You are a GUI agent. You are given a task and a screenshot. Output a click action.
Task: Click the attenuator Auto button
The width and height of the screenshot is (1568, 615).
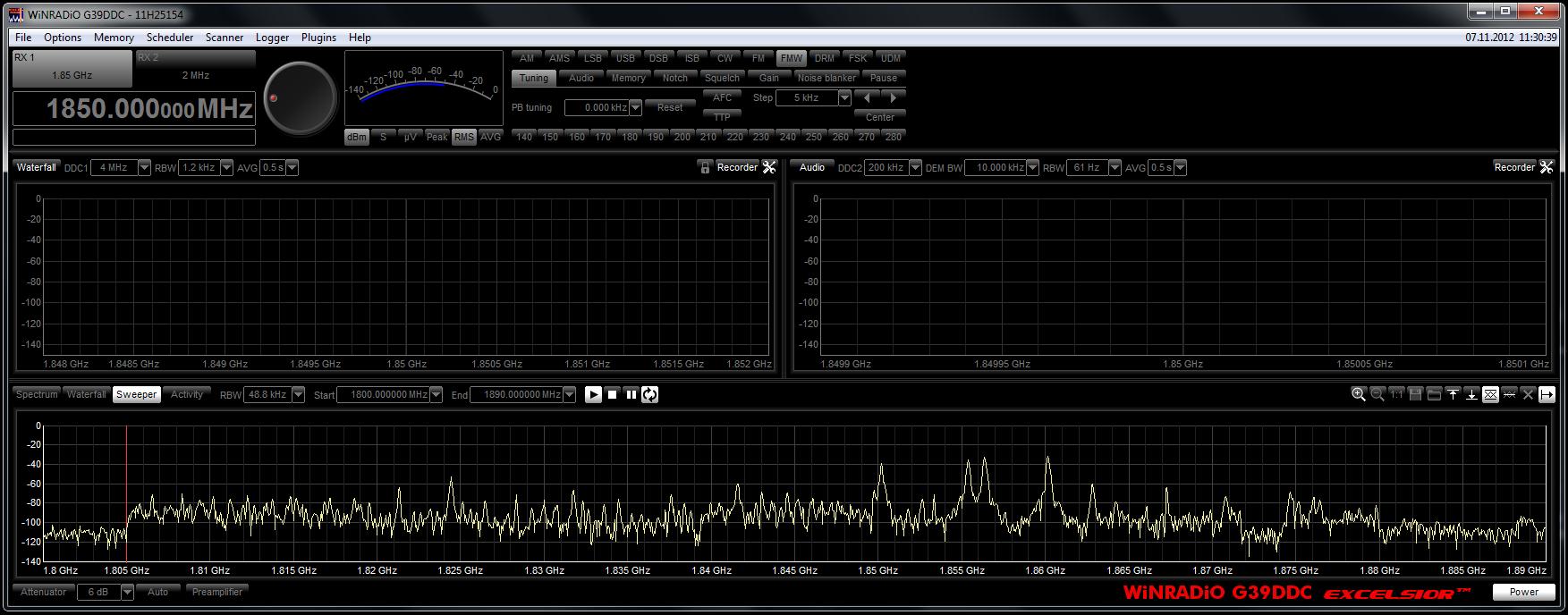point(158,592)
